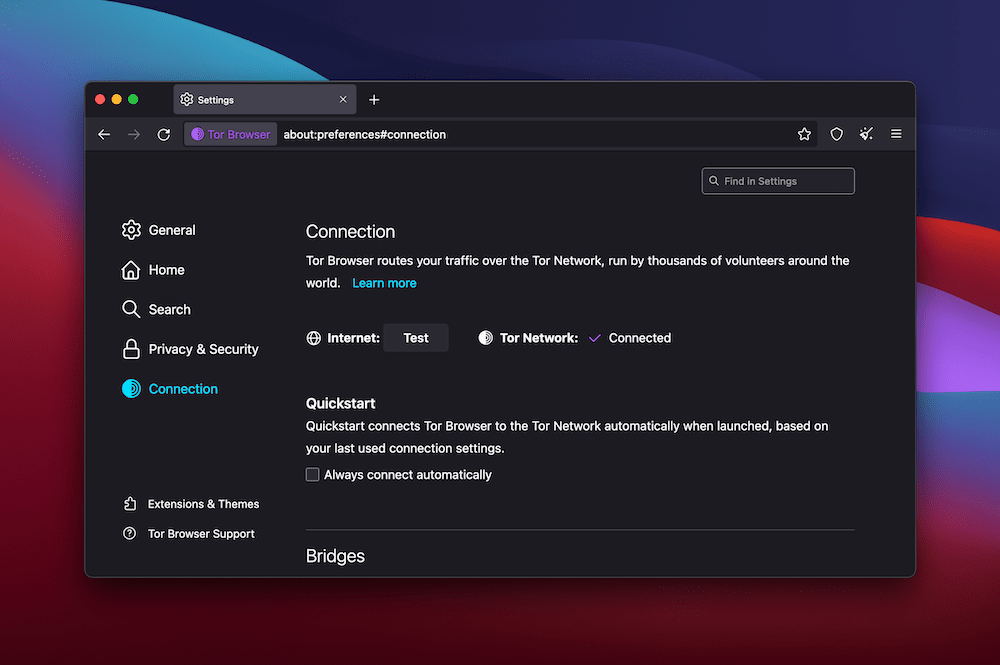Click the purple Tor Browser circuit button
The height and width of the screenshot is (665, 1000).
pos(230,133)
